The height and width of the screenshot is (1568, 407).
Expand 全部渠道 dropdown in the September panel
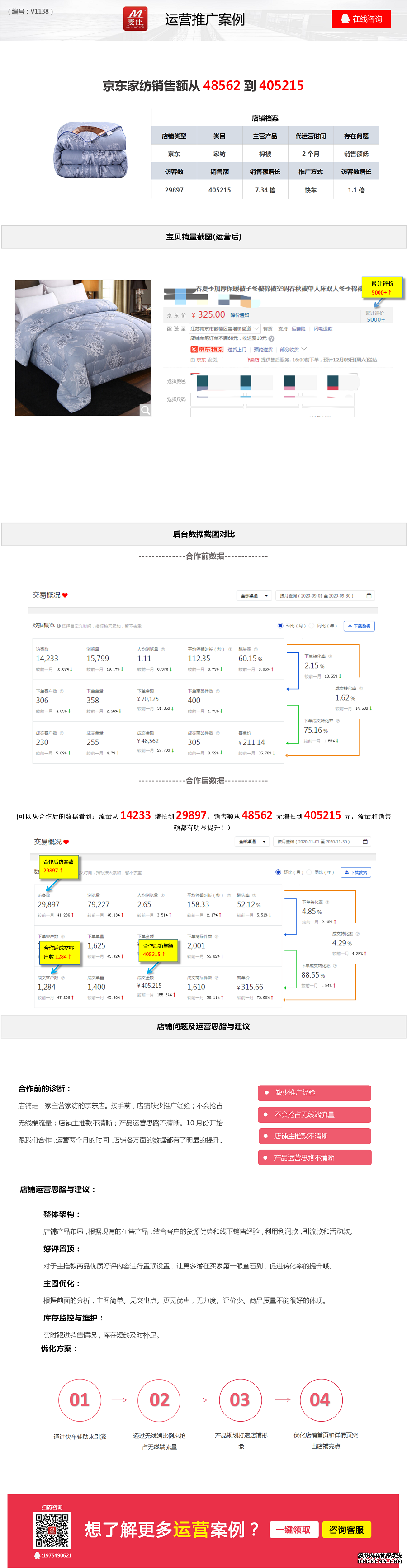pos(253,596)
